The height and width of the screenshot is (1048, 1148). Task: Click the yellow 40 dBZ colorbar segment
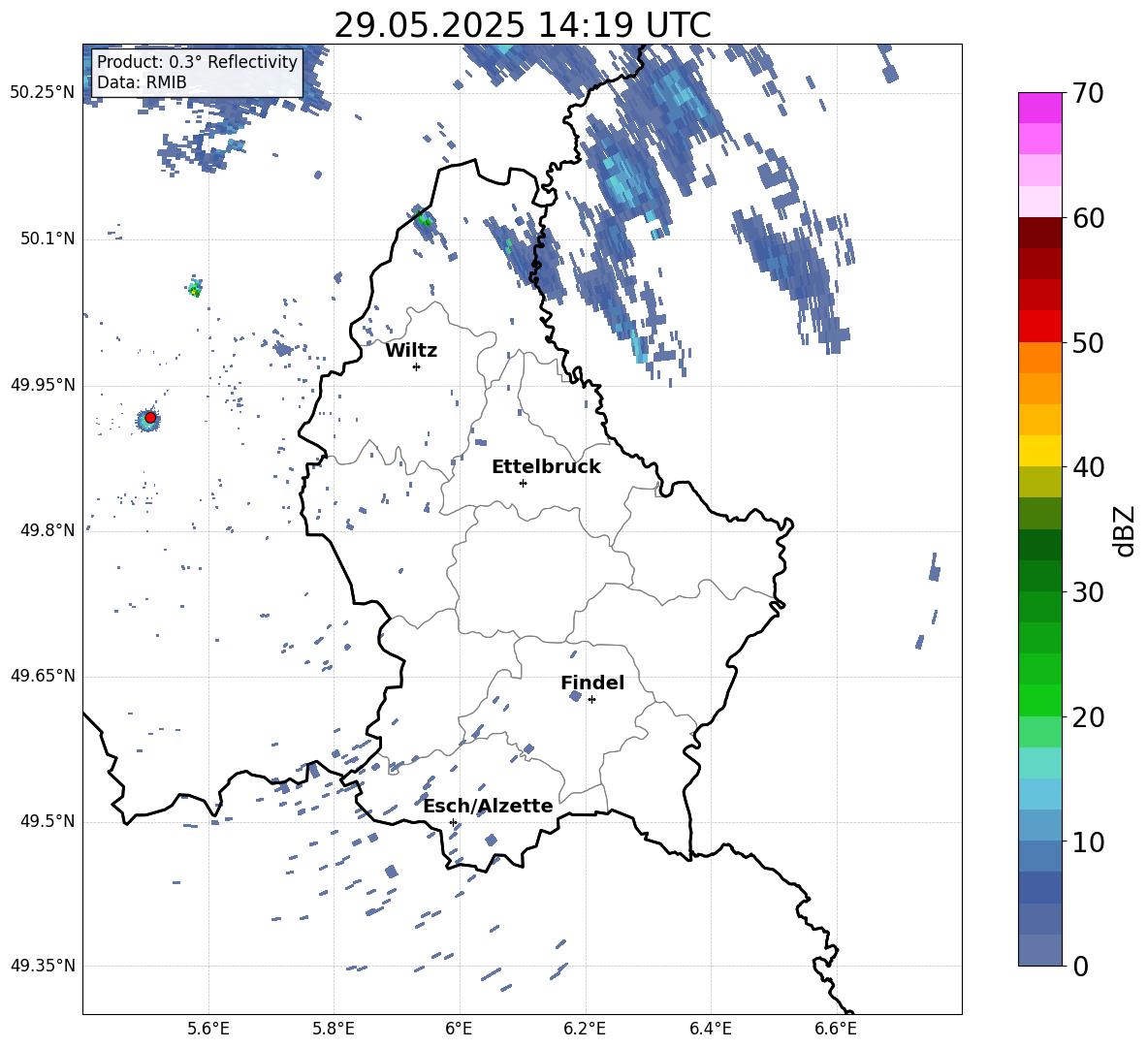coord(1039,451)
